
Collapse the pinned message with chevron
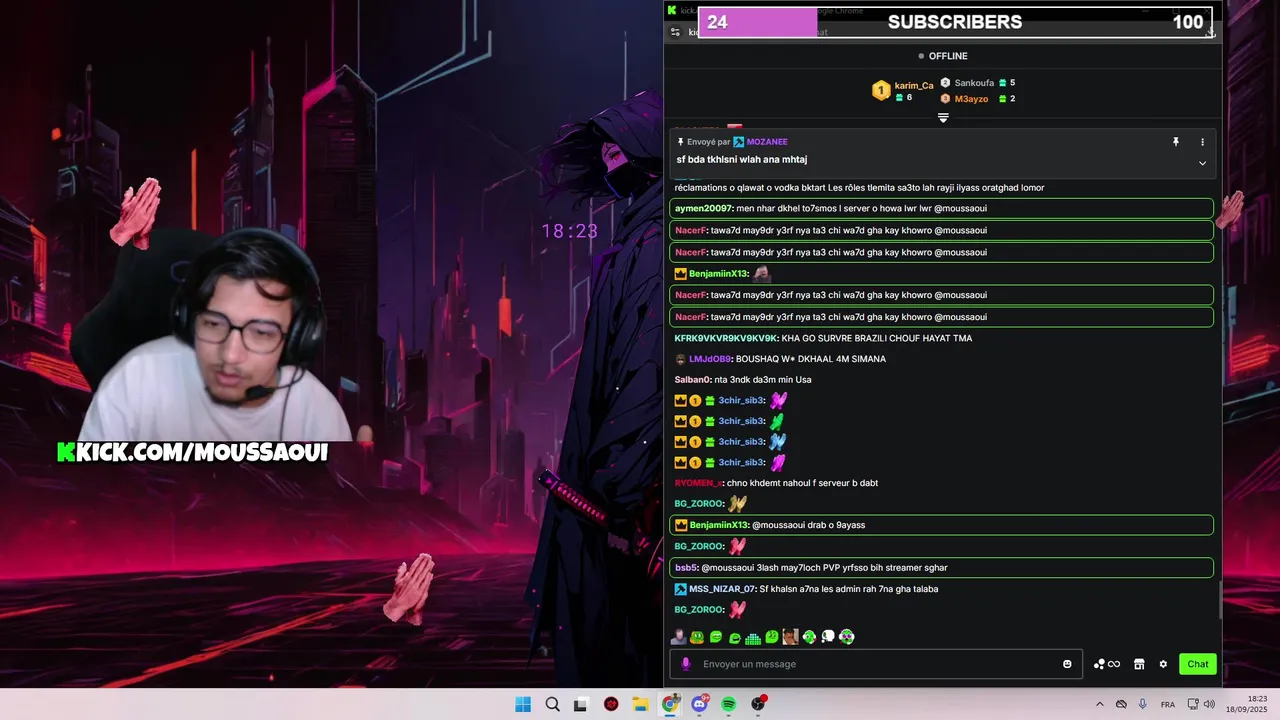click(1202, 163)
